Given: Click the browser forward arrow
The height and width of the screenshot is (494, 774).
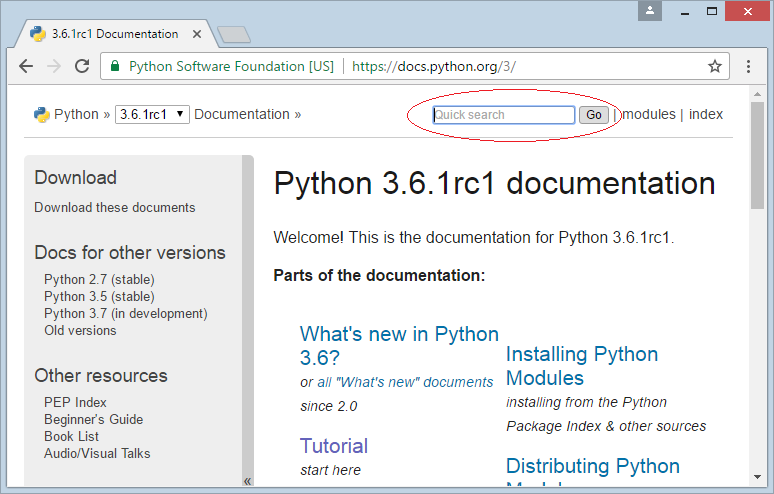Looking at the screenshot, I should click(x=54, y=66).
